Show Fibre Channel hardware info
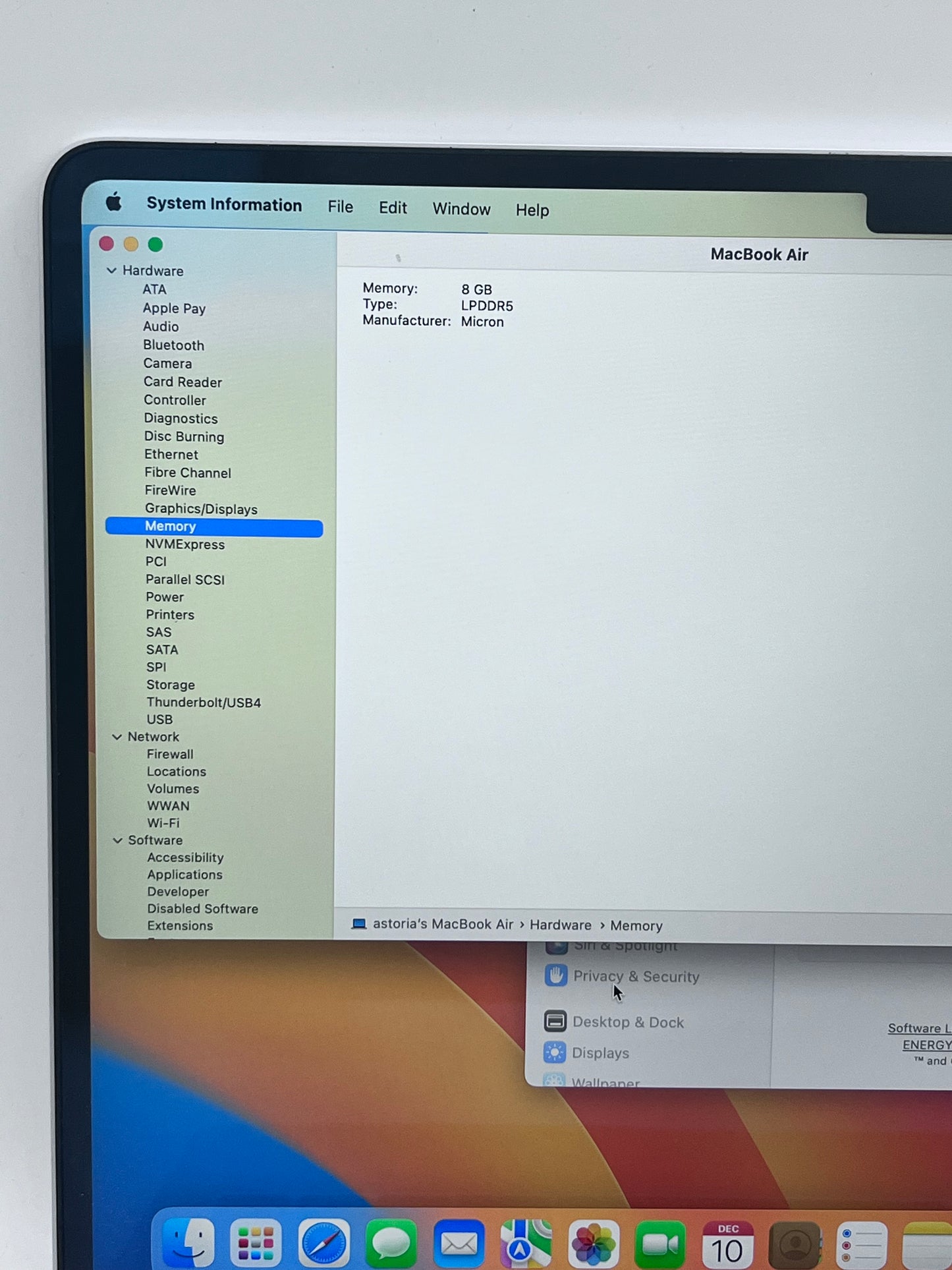The image size is (952, 1270). (x=188, y=473)
